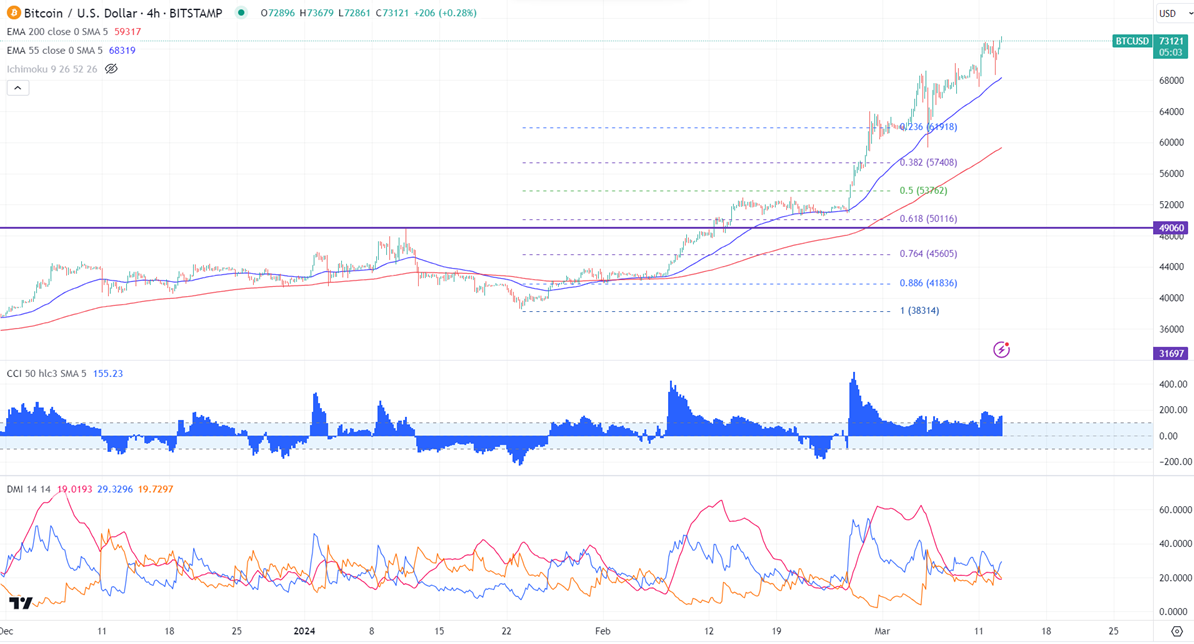Click the H73679 high value in header
Viewport: 1194px width, 644px height.
click(x=317, y=13)
